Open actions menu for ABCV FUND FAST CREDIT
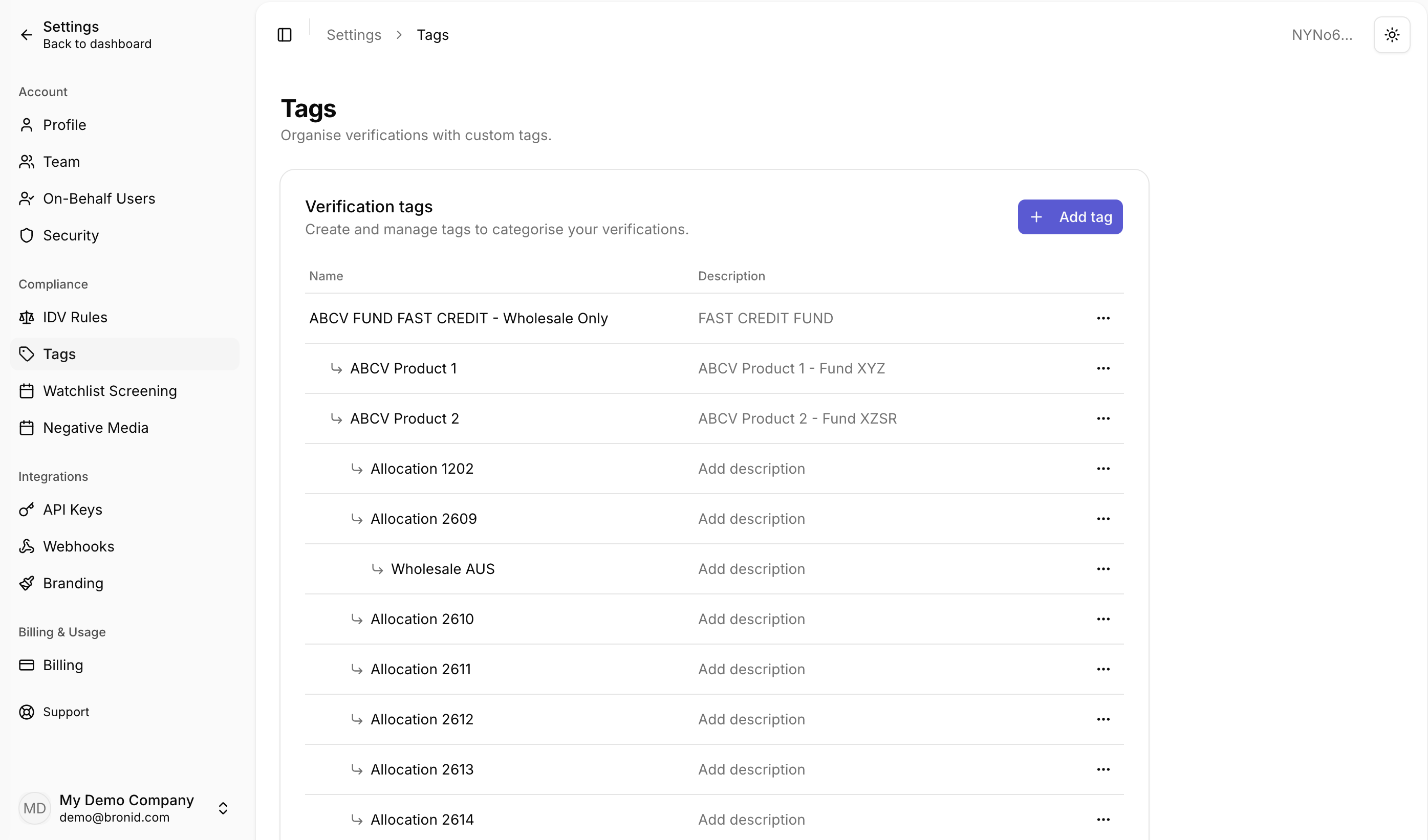1428x840 pixels. click(1102, 318)
